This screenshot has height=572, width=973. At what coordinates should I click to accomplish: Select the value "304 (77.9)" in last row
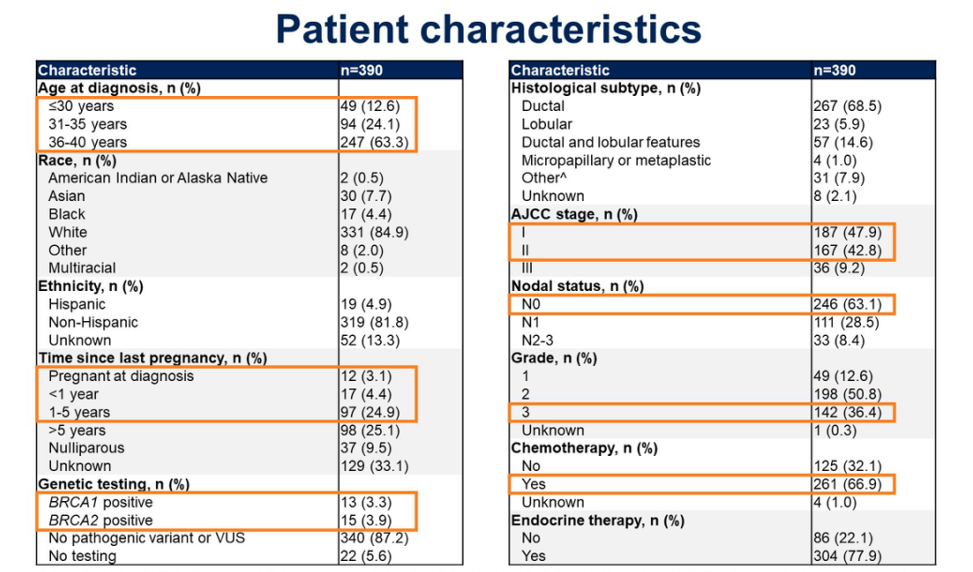847,556
